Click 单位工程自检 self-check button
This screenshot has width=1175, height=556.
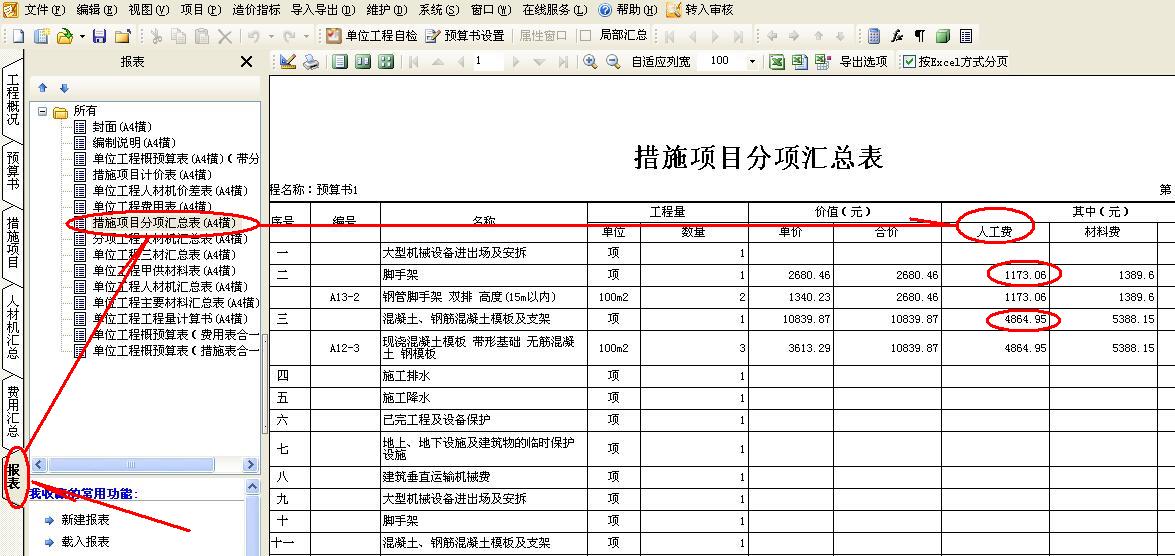click(x=372, y=36)
